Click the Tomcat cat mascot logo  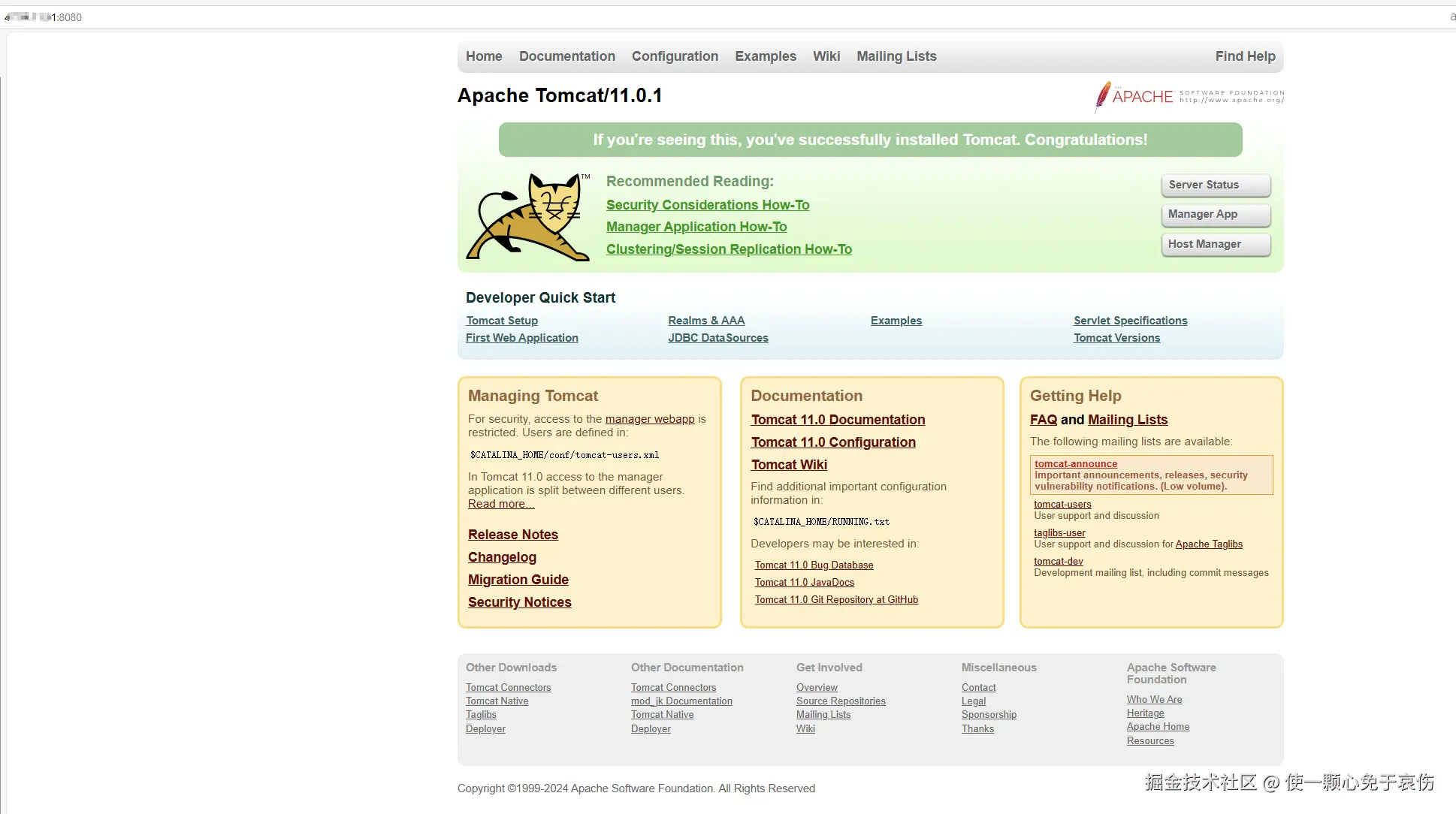[x=528, y=217]
